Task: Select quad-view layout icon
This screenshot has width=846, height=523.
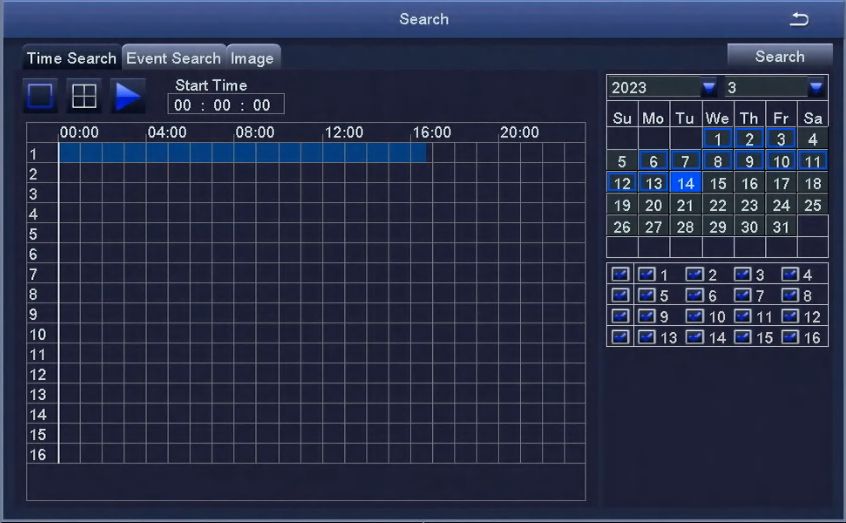Action: (x=84, y=96)
